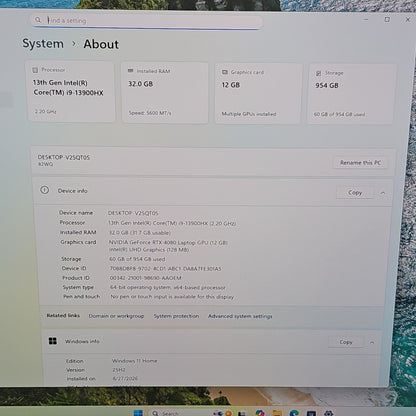
Task: Click the Find a setting search box
Action: (x=147, y=21)
